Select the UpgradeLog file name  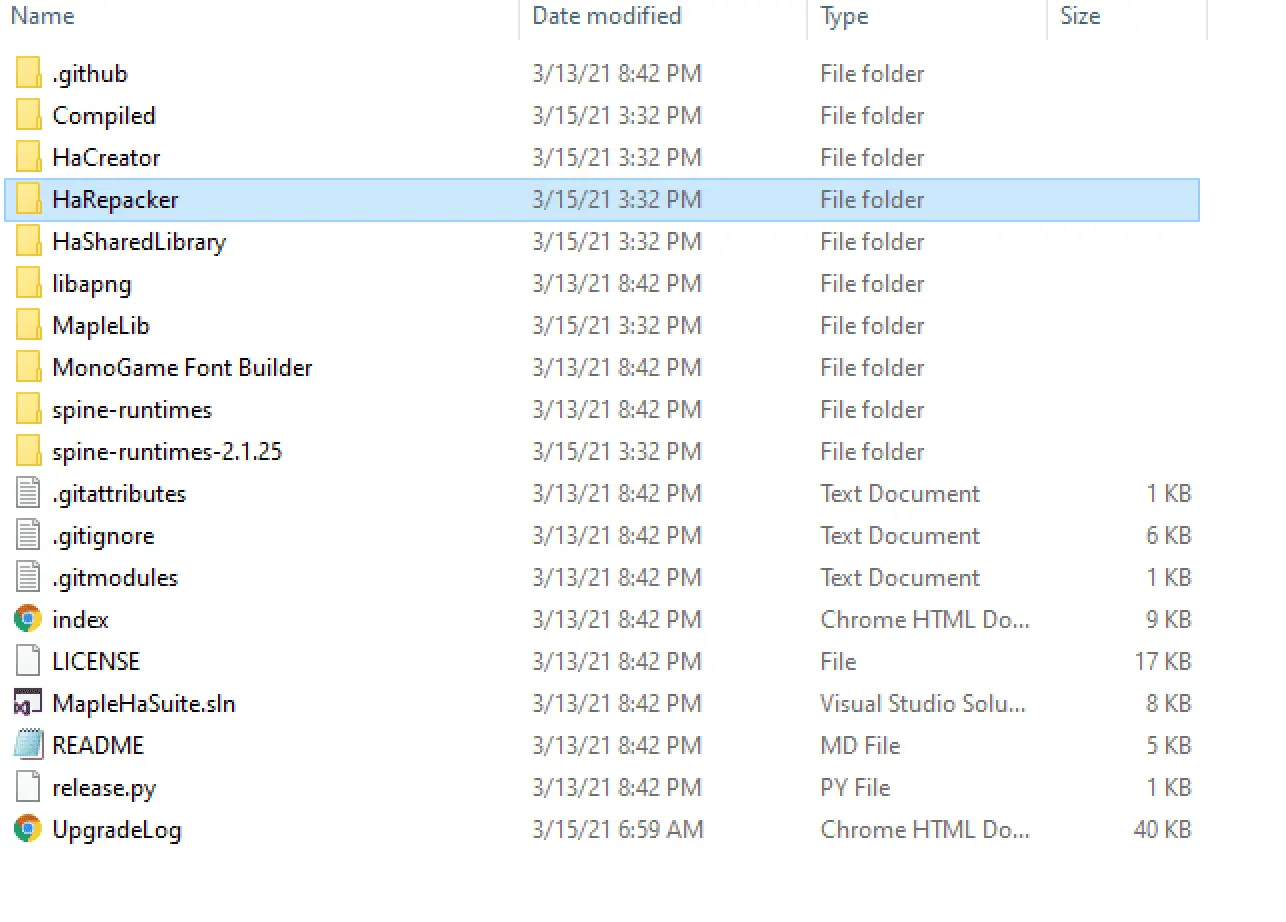coord(117,830)
